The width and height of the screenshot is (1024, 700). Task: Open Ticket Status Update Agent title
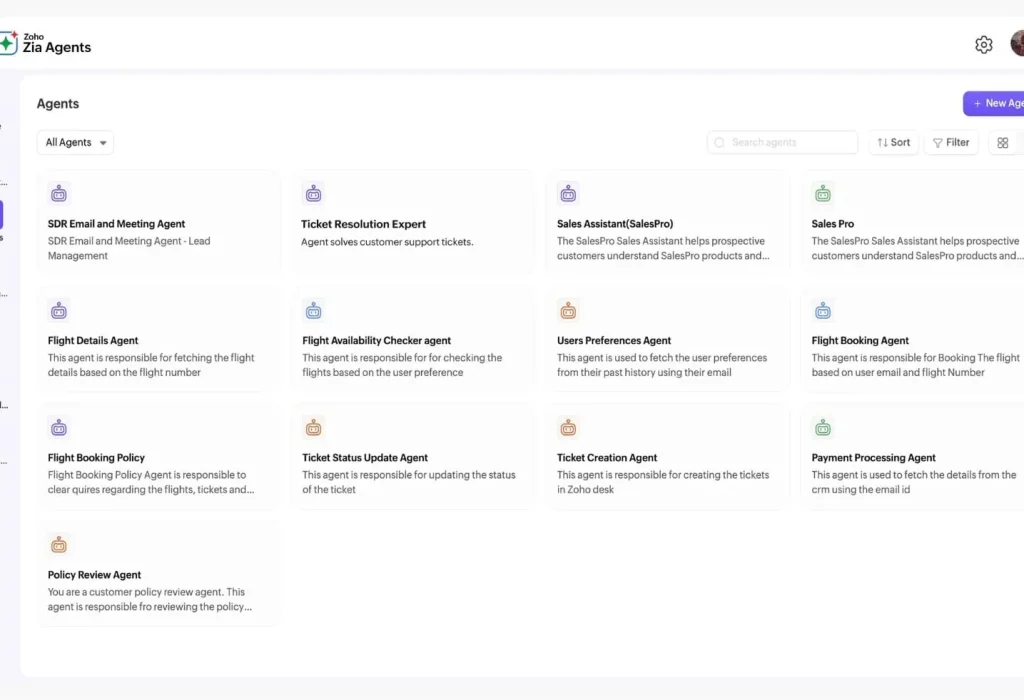[365, 458]
